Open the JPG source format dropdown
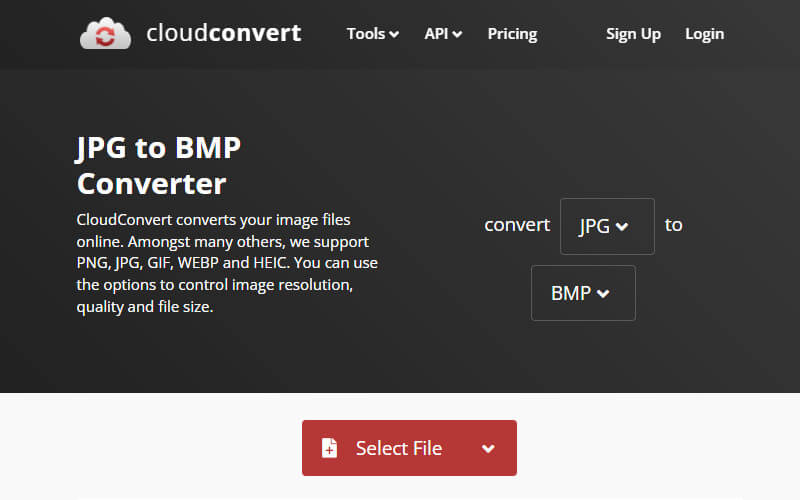Viewport: 800px width, 500px height. click(x=606, y=226)
